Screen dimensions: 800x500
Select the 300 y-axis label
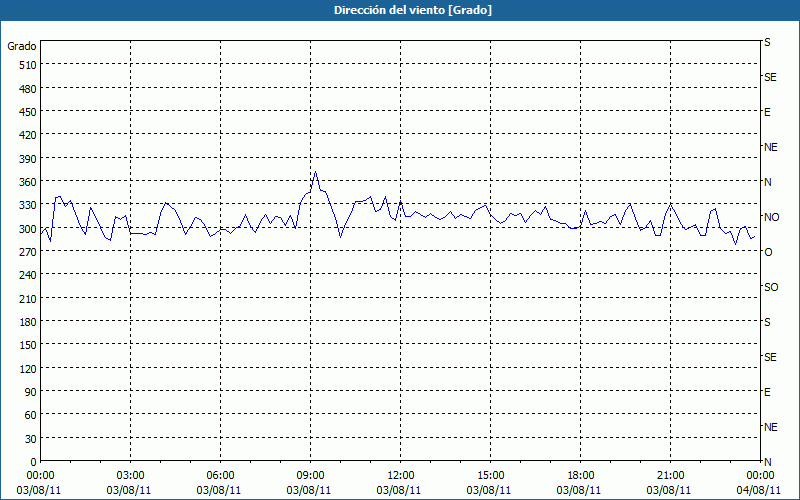click(x=28, y=229)
